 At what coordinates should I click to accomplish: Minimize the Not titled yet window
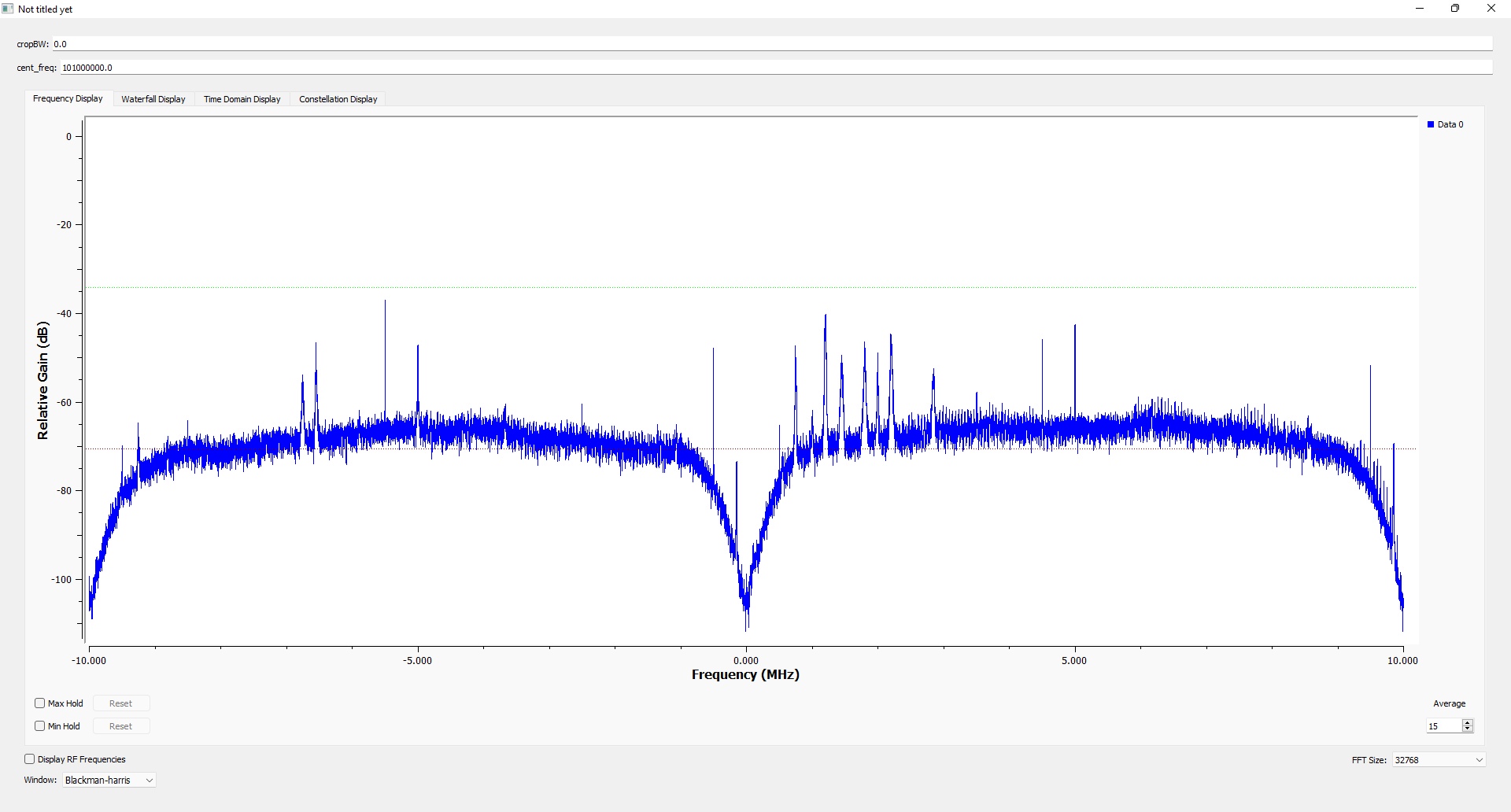[1420, 9]
